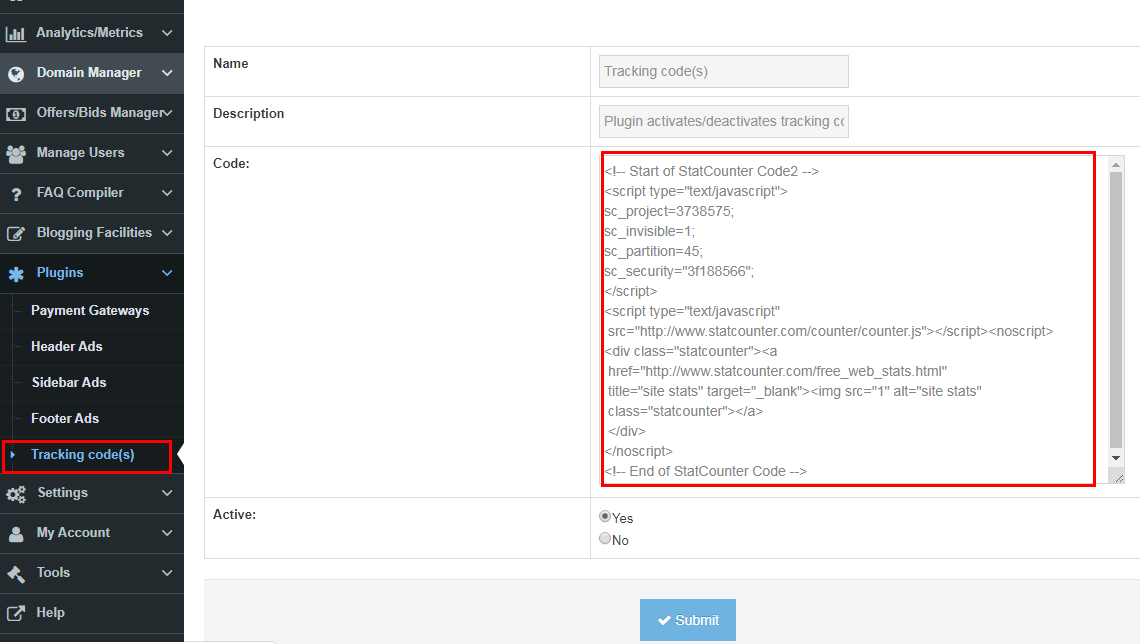The width and height of the screenshot is (1140, 644).
Task: Expand the Manage Users menu chevron
Action: [167, 153]
